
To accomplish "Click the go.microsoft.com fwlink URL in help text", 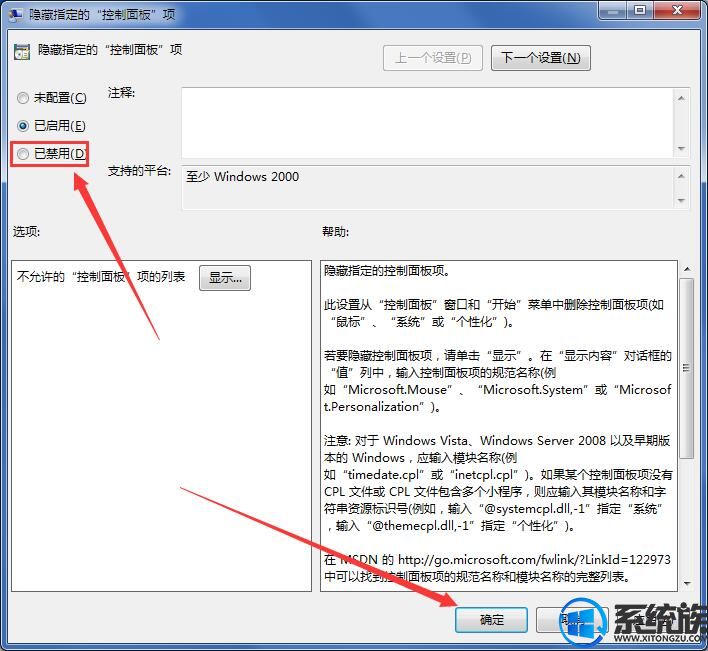I will 534,560.
